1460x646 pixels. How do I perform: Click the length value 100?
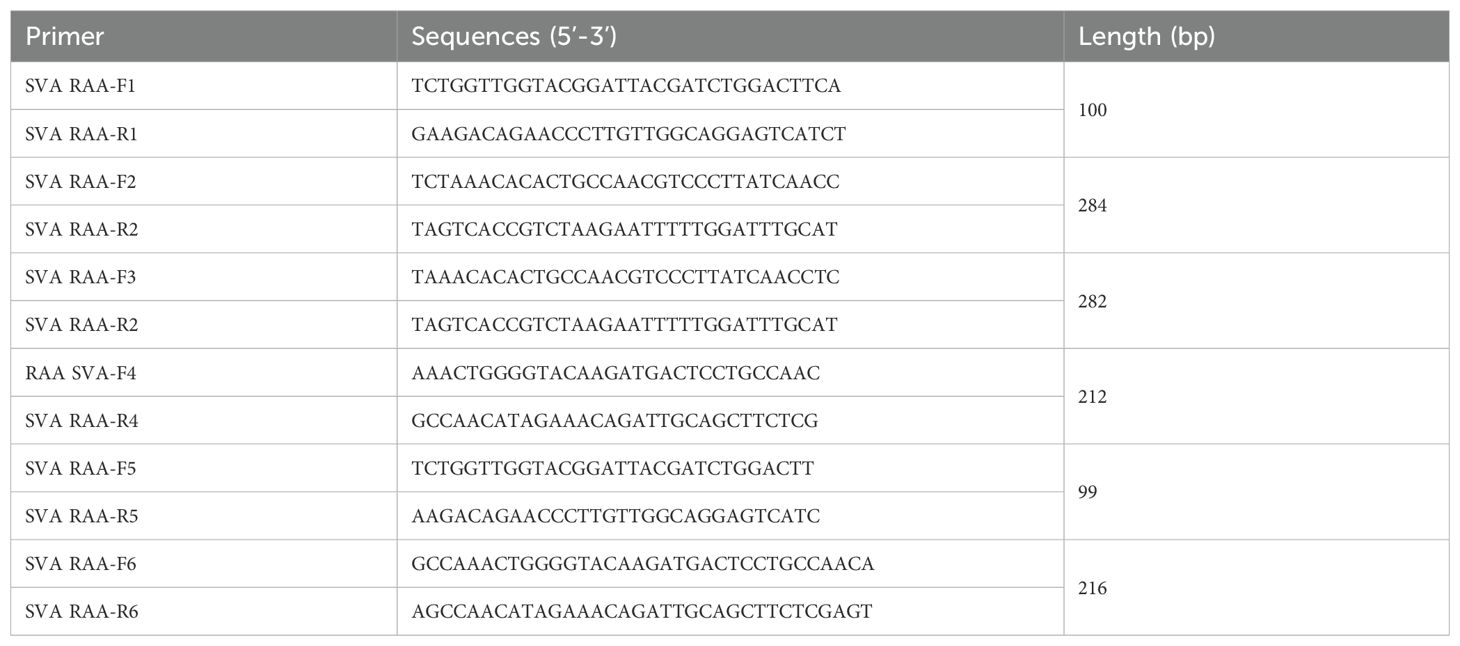(1093, 110)
